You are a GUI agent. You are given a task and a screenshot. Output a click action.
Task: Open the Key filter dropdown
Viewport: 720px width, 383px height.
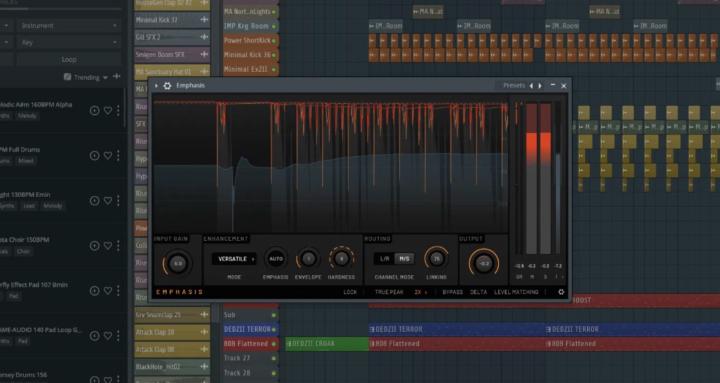click(x=69, y=43)
